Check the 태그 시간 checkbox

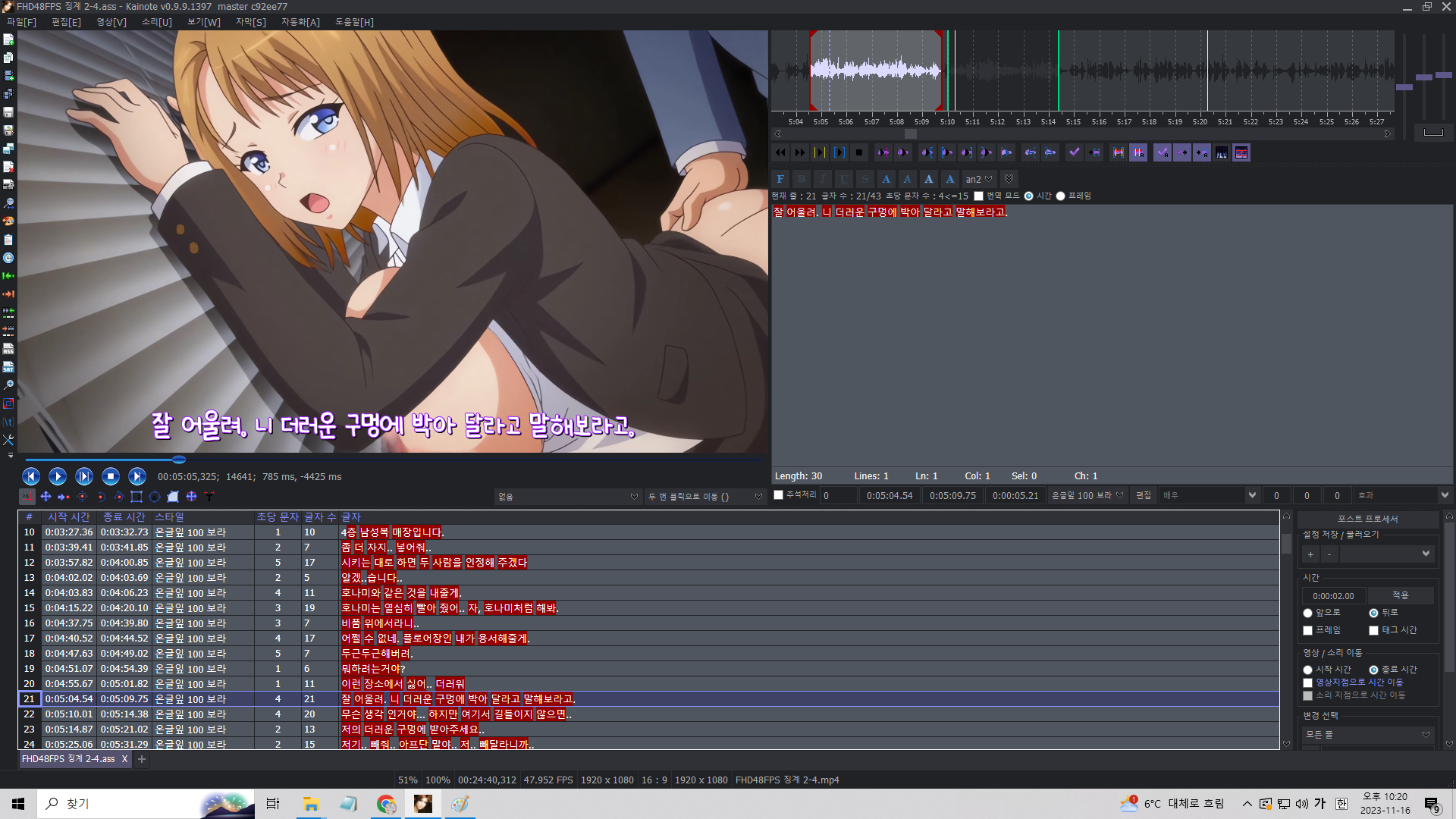coord(1373,630)
